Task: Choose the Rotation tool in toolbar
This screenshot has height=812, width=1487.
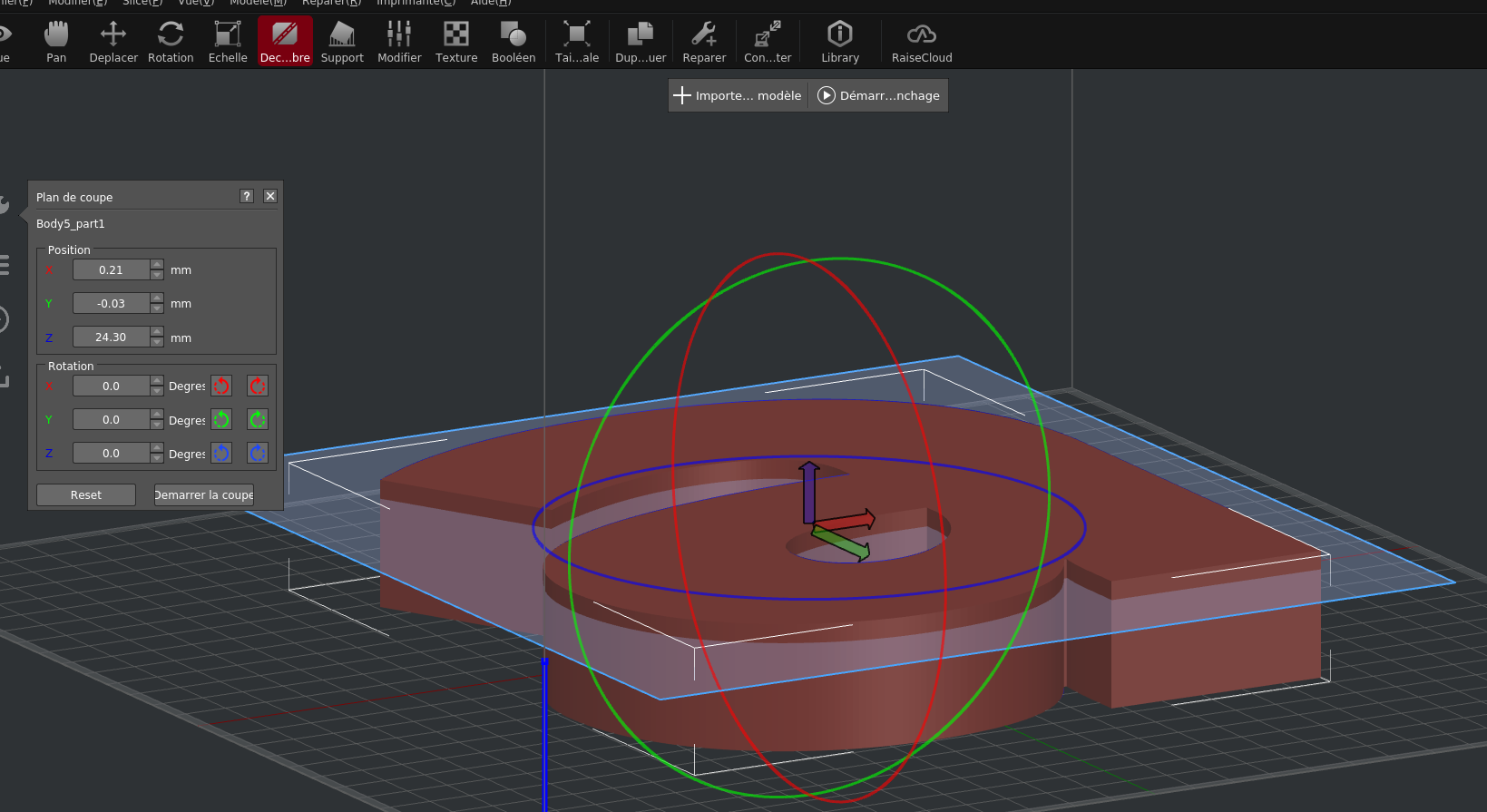Action: 171,42
